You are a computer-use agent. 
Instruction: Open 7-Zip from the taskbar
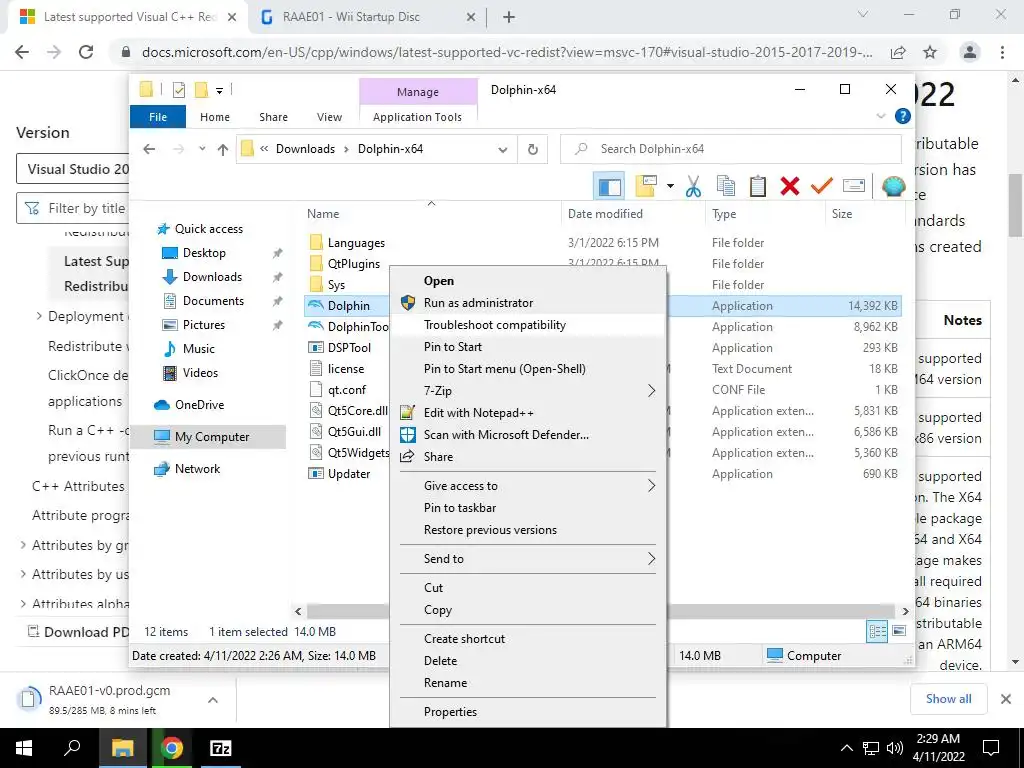pos(221,748)
